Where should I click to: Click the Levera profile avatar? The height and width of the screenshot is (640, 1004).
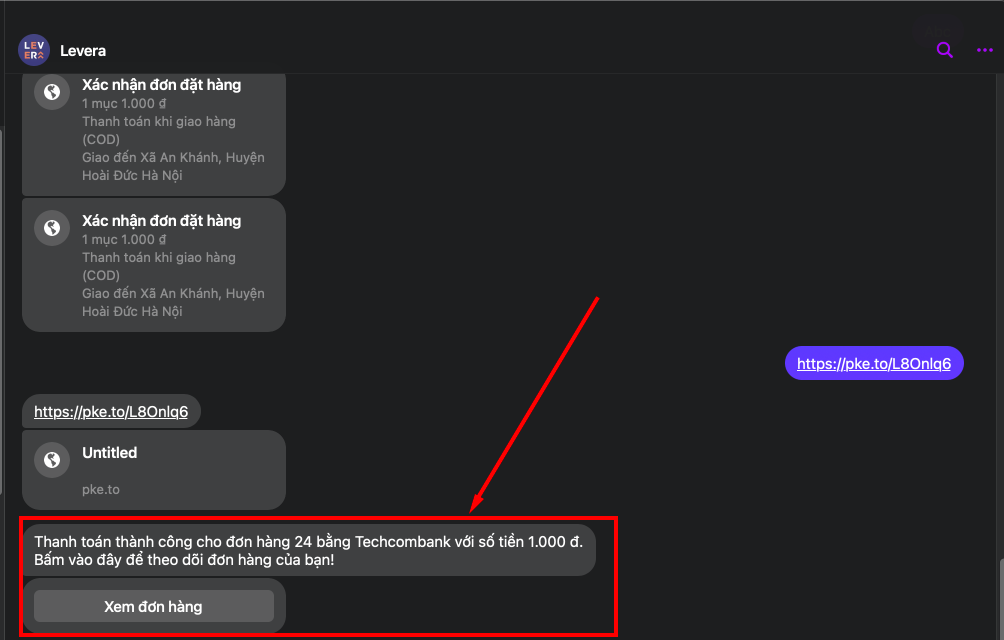coord(33,50)
